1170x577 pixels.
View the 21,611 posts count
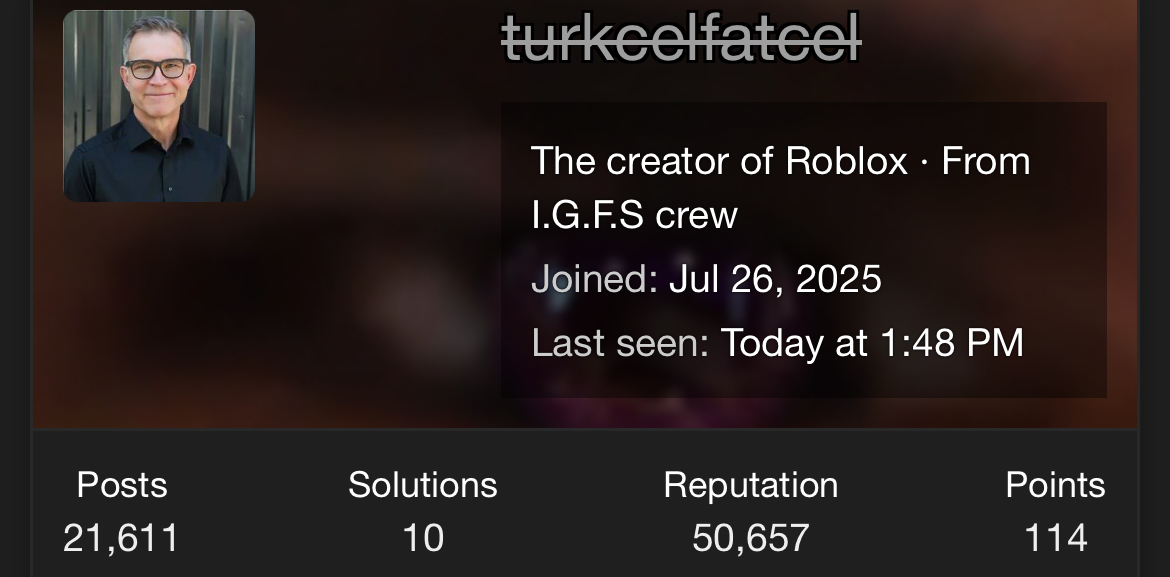[x=121, y=538]
